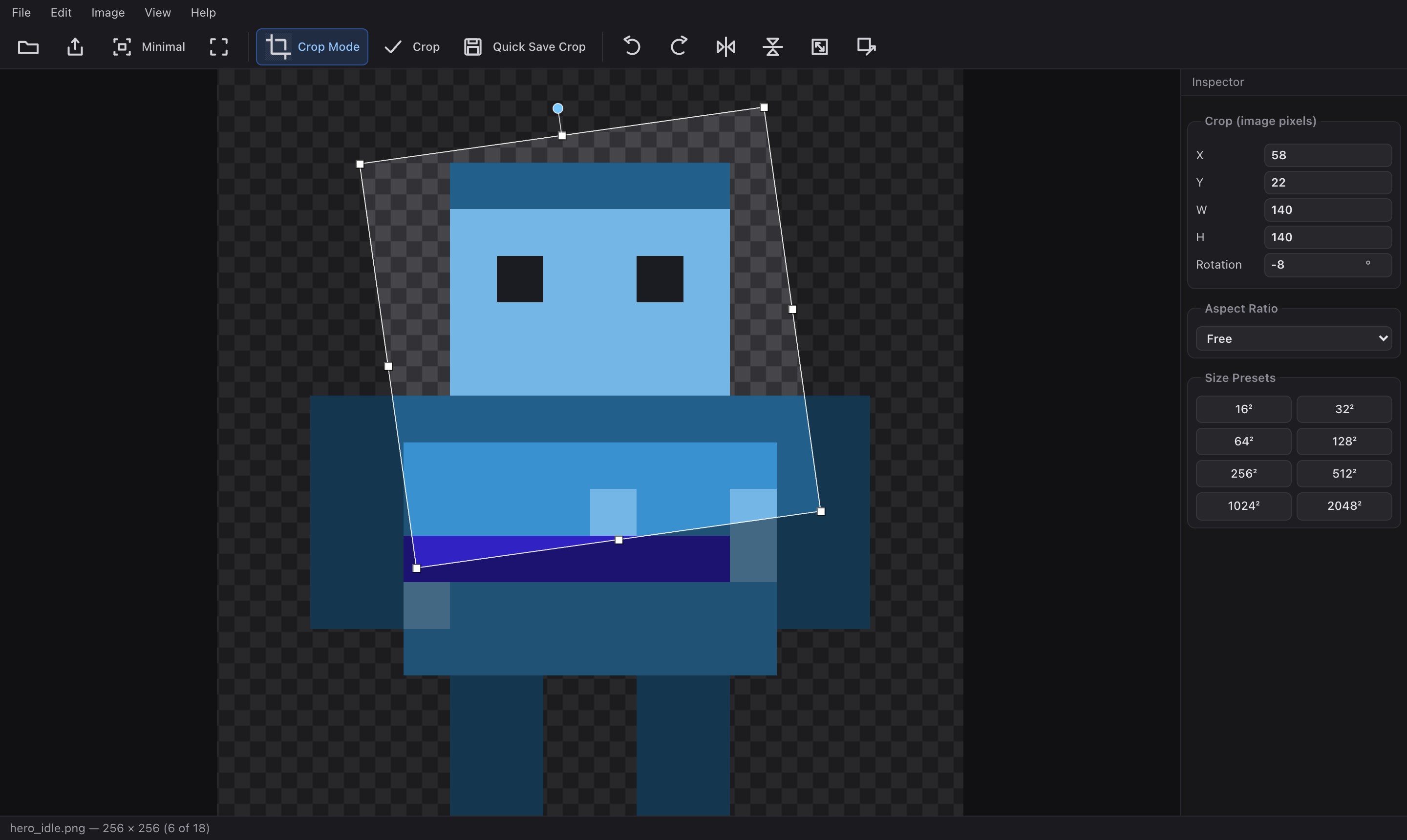
Task: Toggle Crop Mode off
Action: (x=312, y=47)
